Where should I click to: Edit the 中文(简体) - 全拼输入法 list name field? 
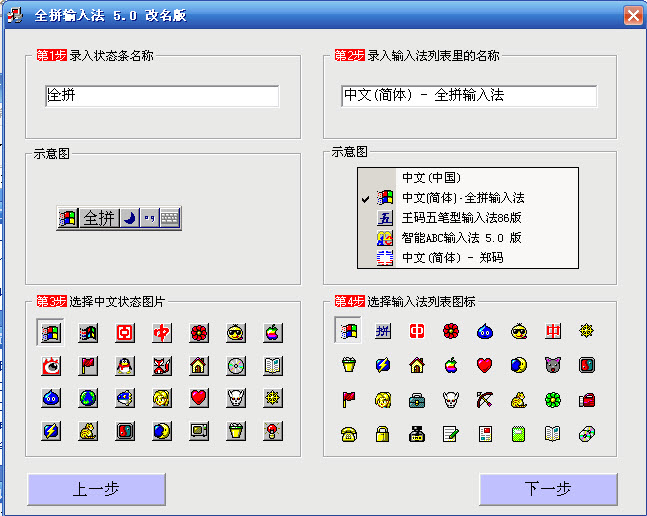pos(469,96)
